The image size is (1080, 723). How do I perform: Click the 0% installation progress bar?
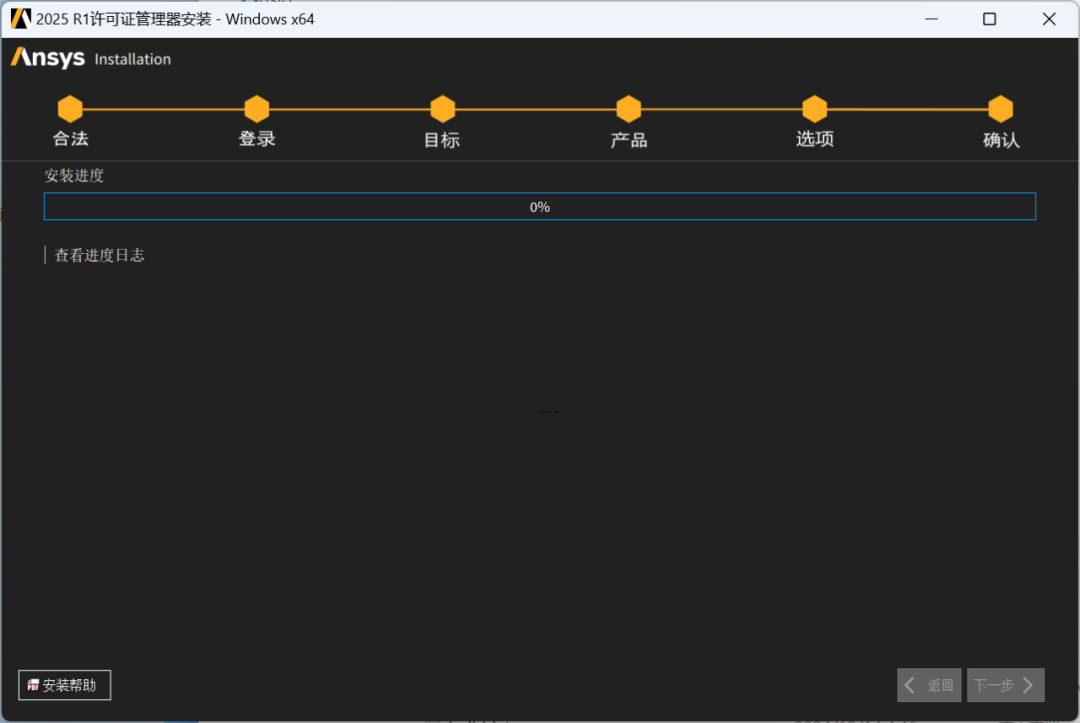(539, 207)
